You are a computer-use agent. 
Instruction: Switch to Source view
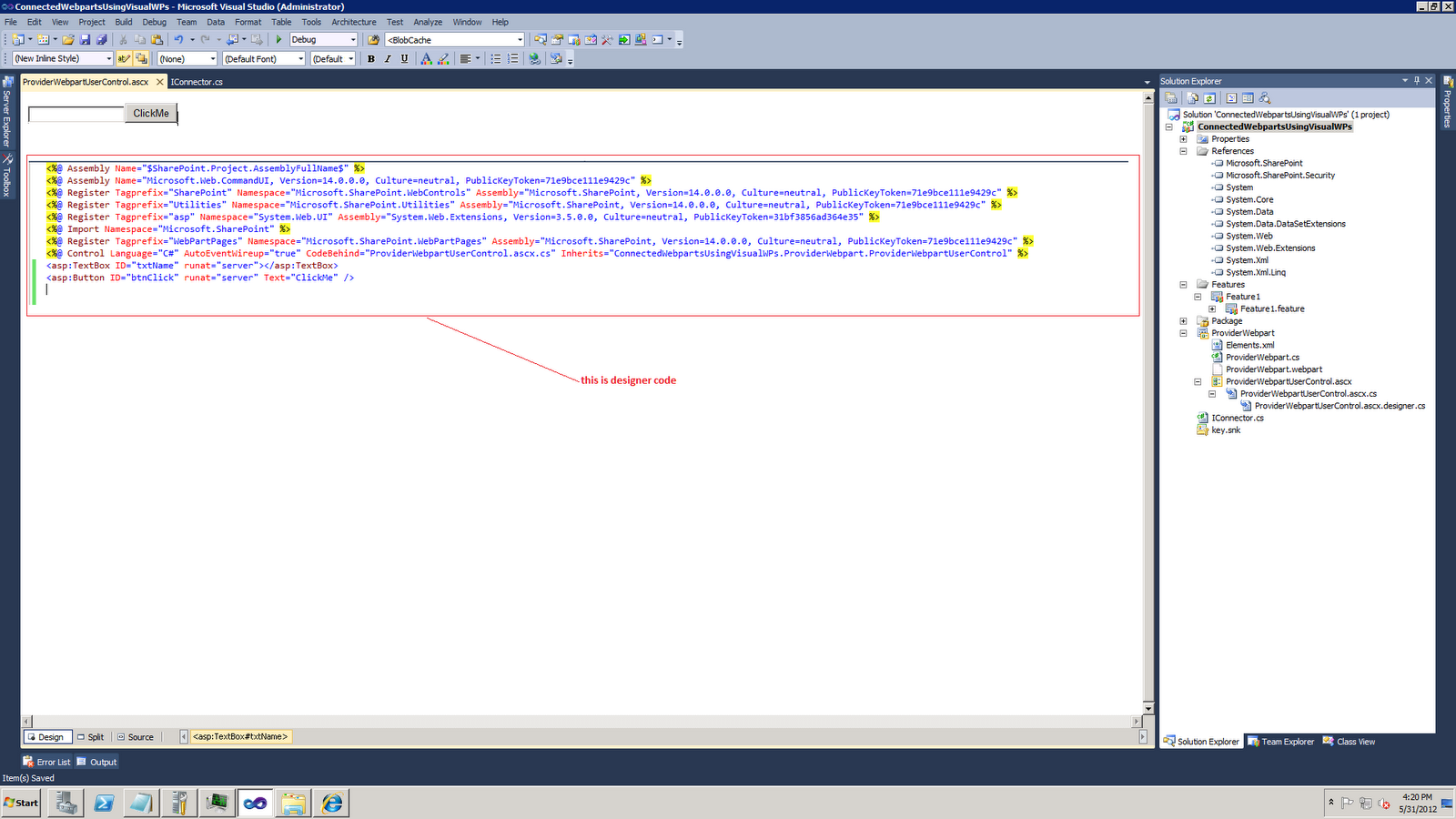point(136,737)
